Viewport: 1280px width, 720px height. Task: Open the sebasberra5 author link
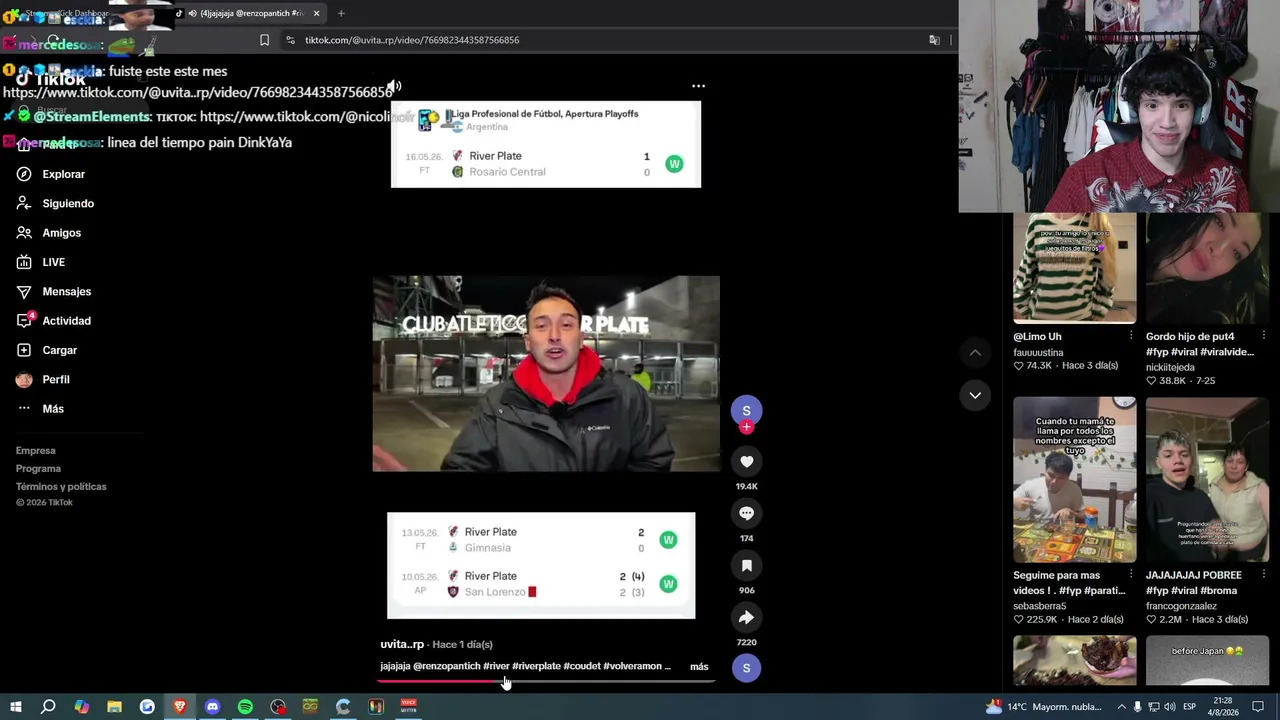[x=1040, y=606]
